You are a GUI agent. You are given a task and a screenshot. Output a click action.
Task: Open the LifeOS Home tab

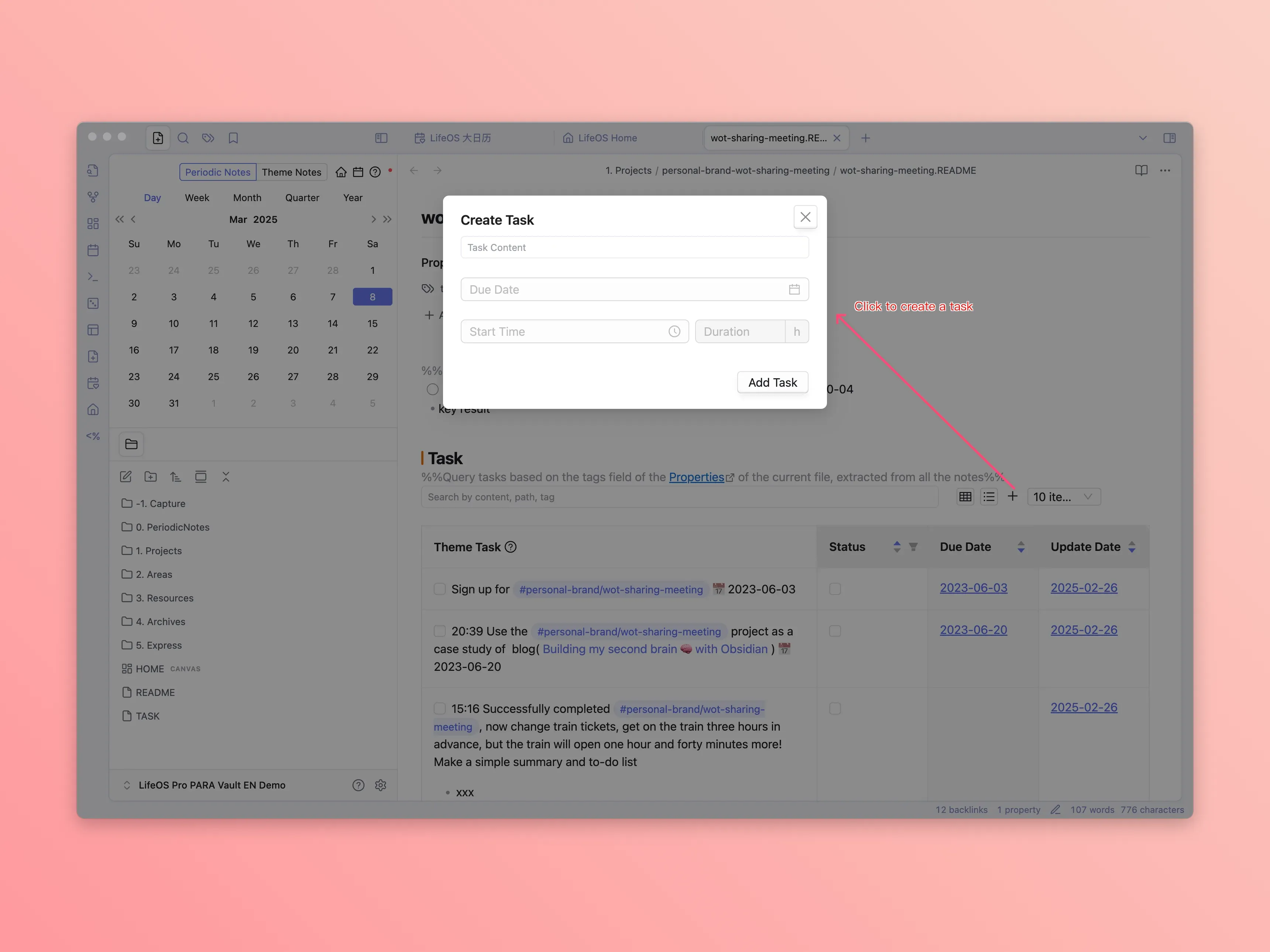607,138
